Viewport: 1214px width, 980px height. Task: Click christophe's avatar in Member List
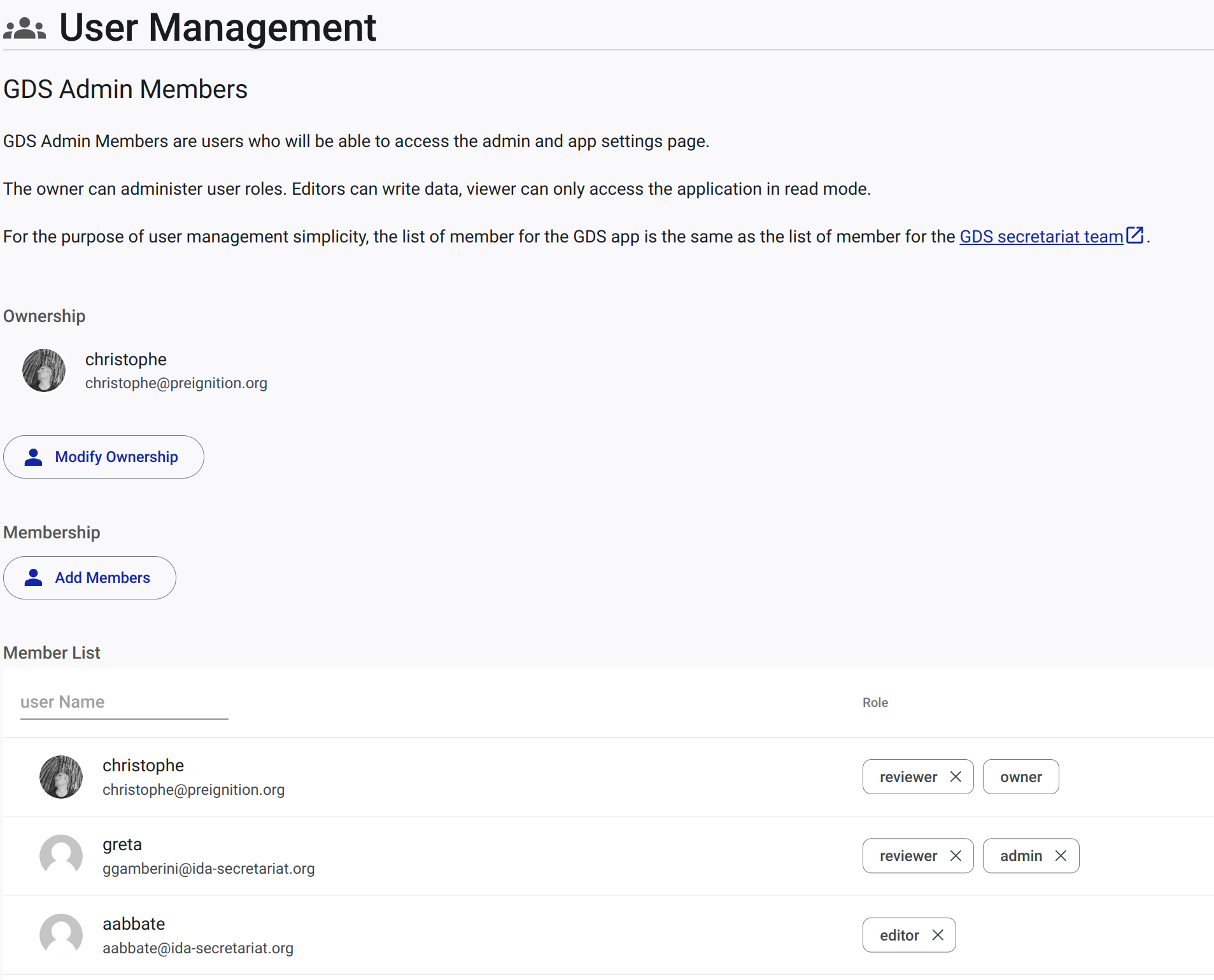[x=61, y=777]
